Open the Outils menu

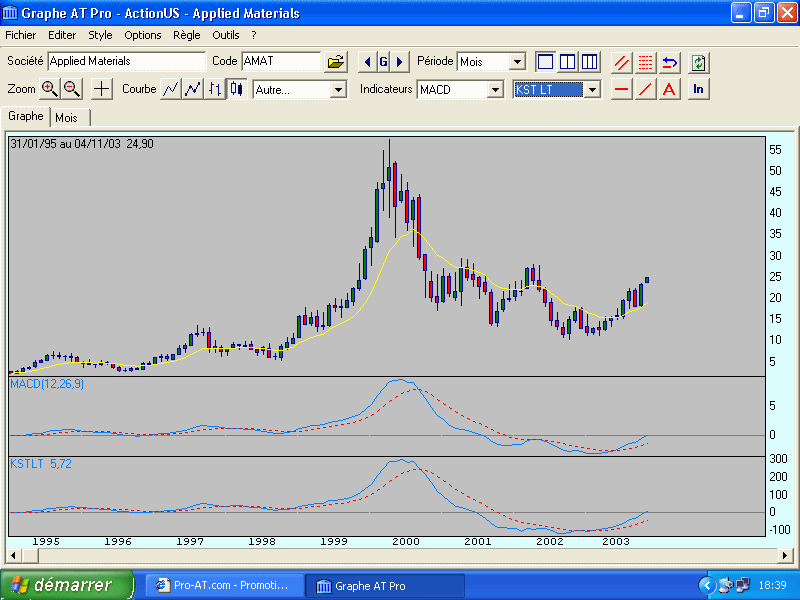pyautogui.click(x=226, y=35)
